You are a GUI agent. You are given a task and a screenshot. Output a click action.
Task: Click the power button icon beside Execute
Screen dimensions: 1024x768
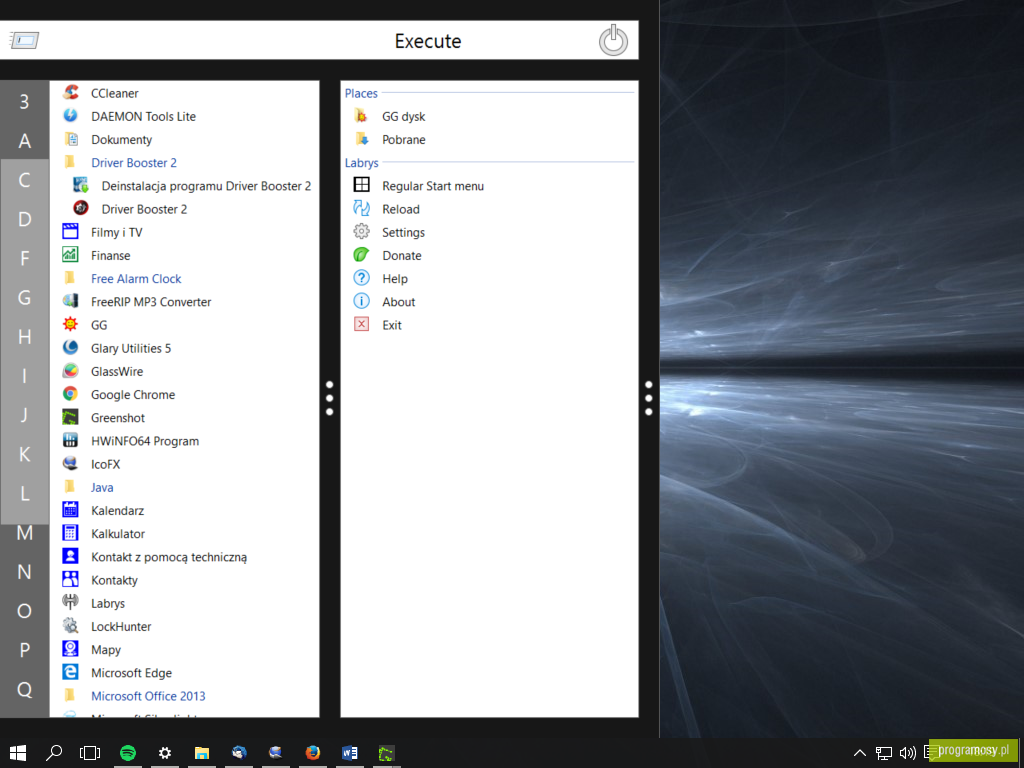click(x=613, y=40)
